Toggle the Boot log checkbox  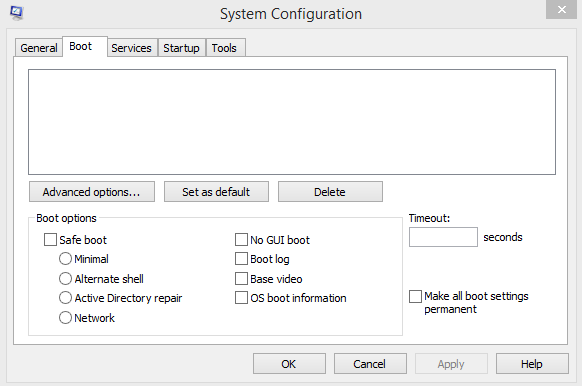click(x=241, y=259)
